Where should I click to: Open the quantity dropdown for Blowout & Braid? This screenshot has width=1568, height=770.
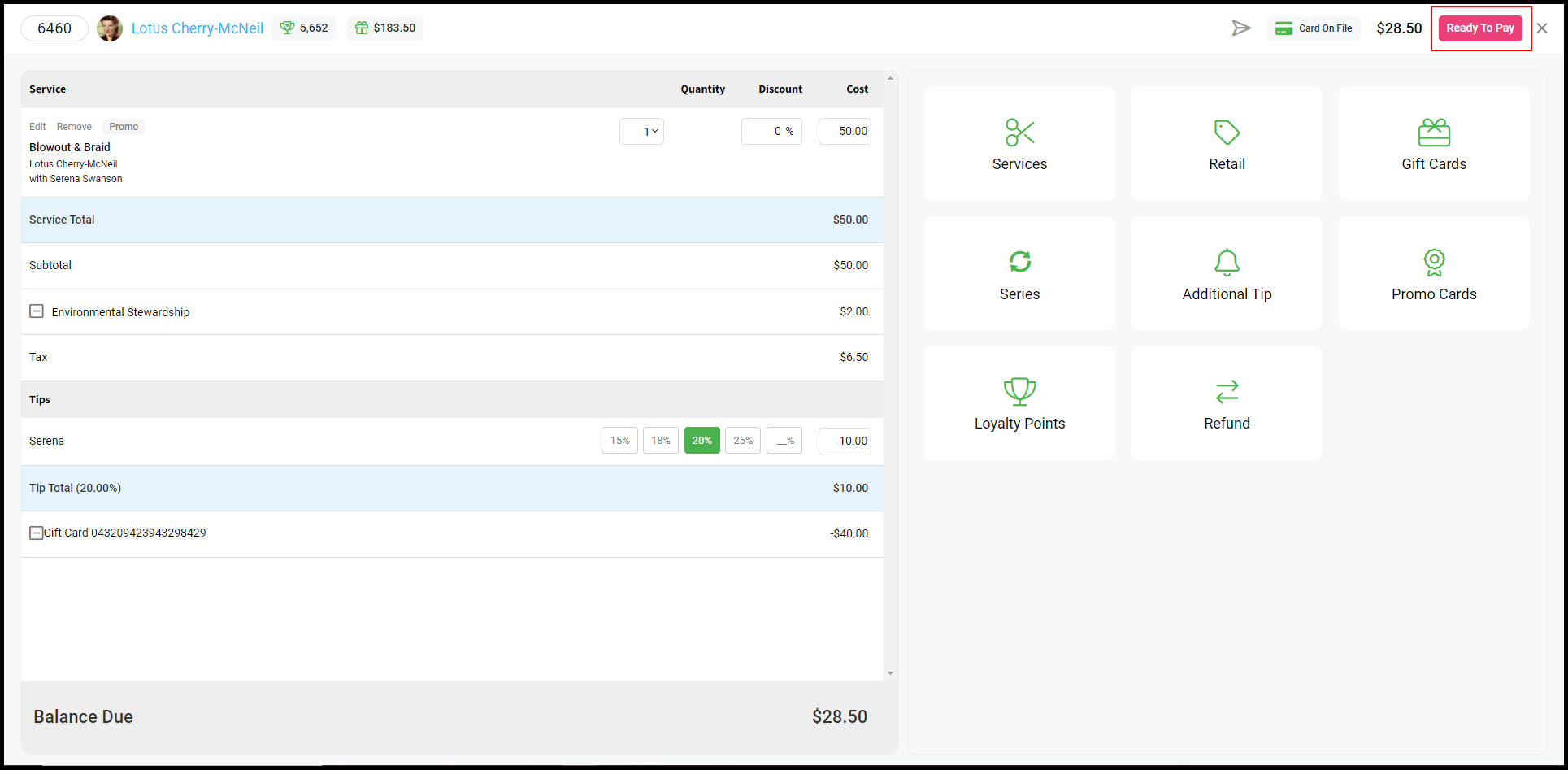(641, 132)
